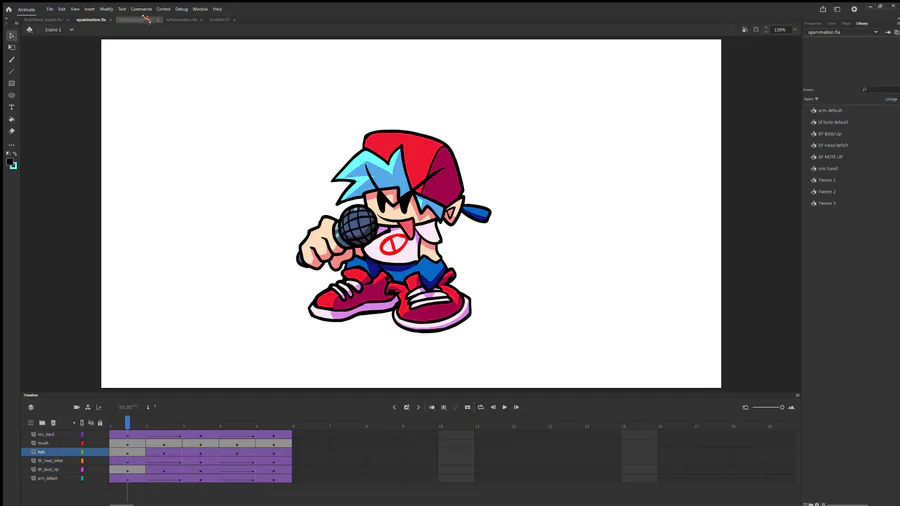Click the Edit Symbols icon beside Scene 1

[30, 30]
